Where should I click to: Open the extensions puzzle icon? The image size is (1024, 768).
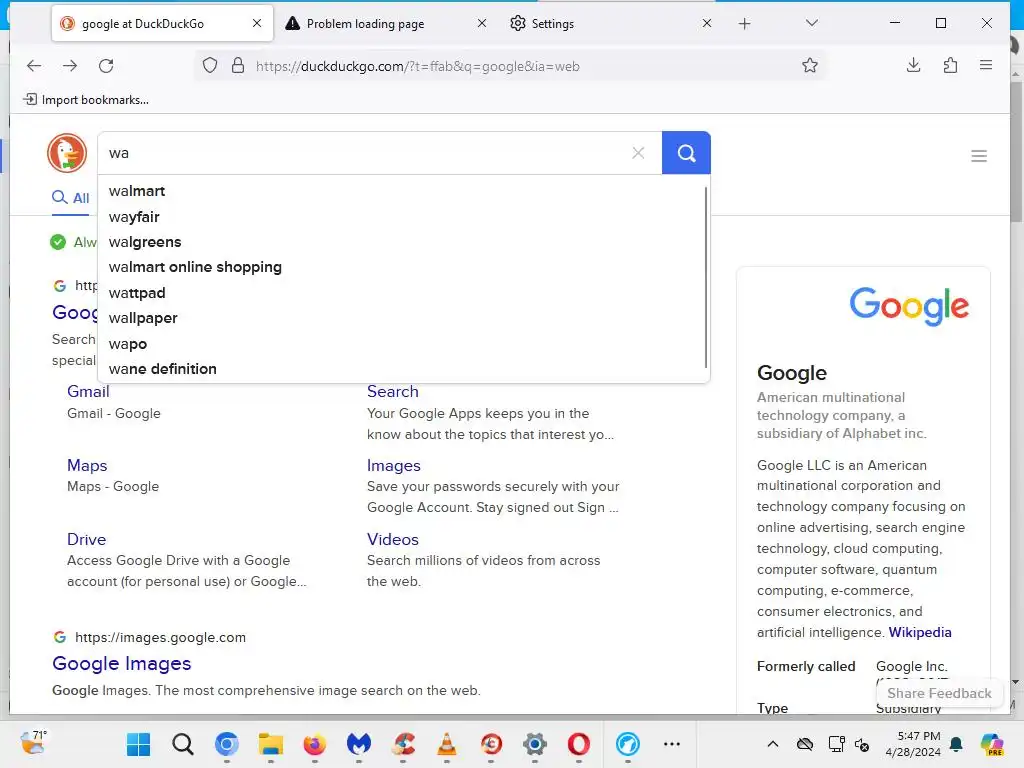pos(950,65)
